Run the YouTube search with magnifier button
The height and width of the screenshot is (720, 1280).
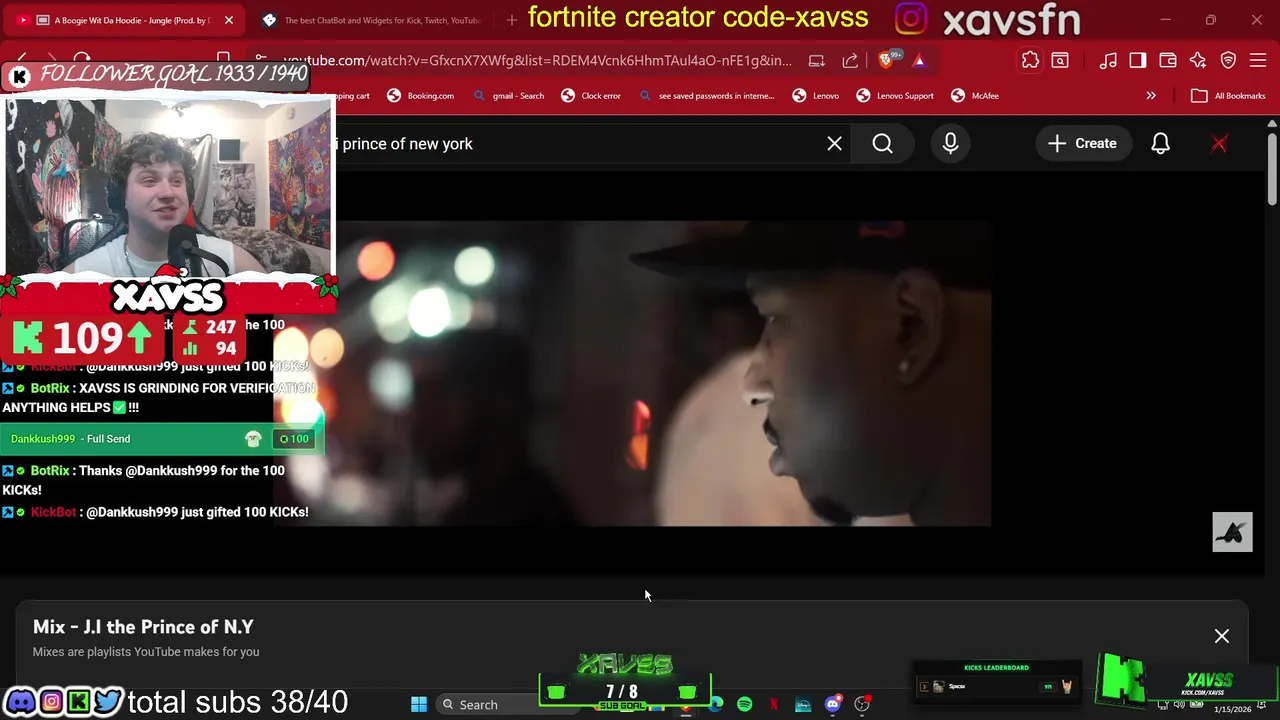pyautogui.click(x=882, y=144)
